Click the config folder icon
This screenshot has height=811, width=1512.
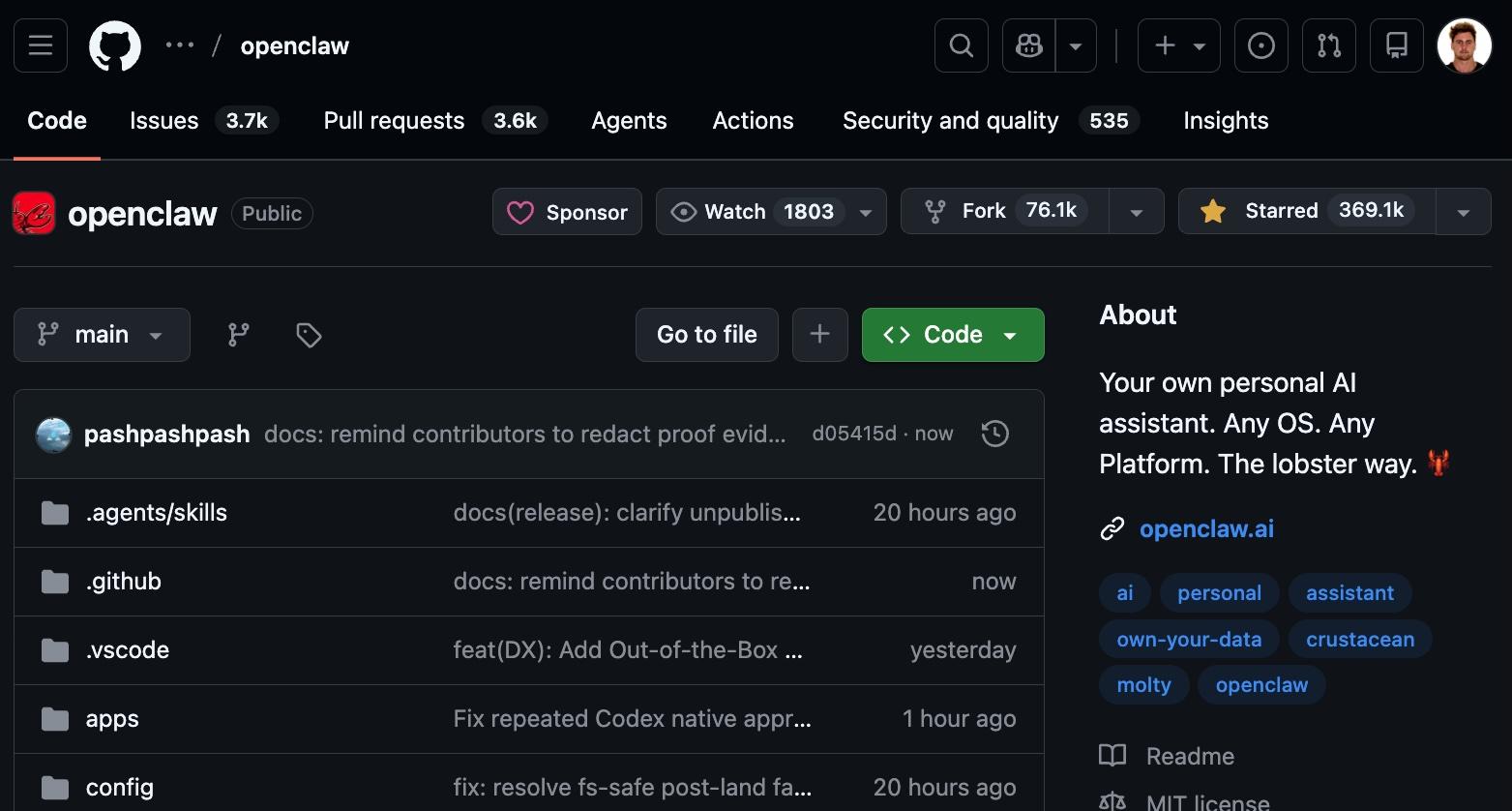[x=55, y=788]
